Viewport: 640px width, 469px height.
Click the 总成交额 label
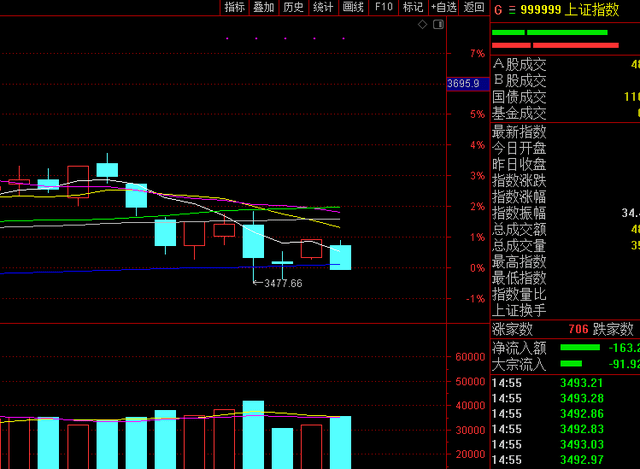click(x=519, y=229)
